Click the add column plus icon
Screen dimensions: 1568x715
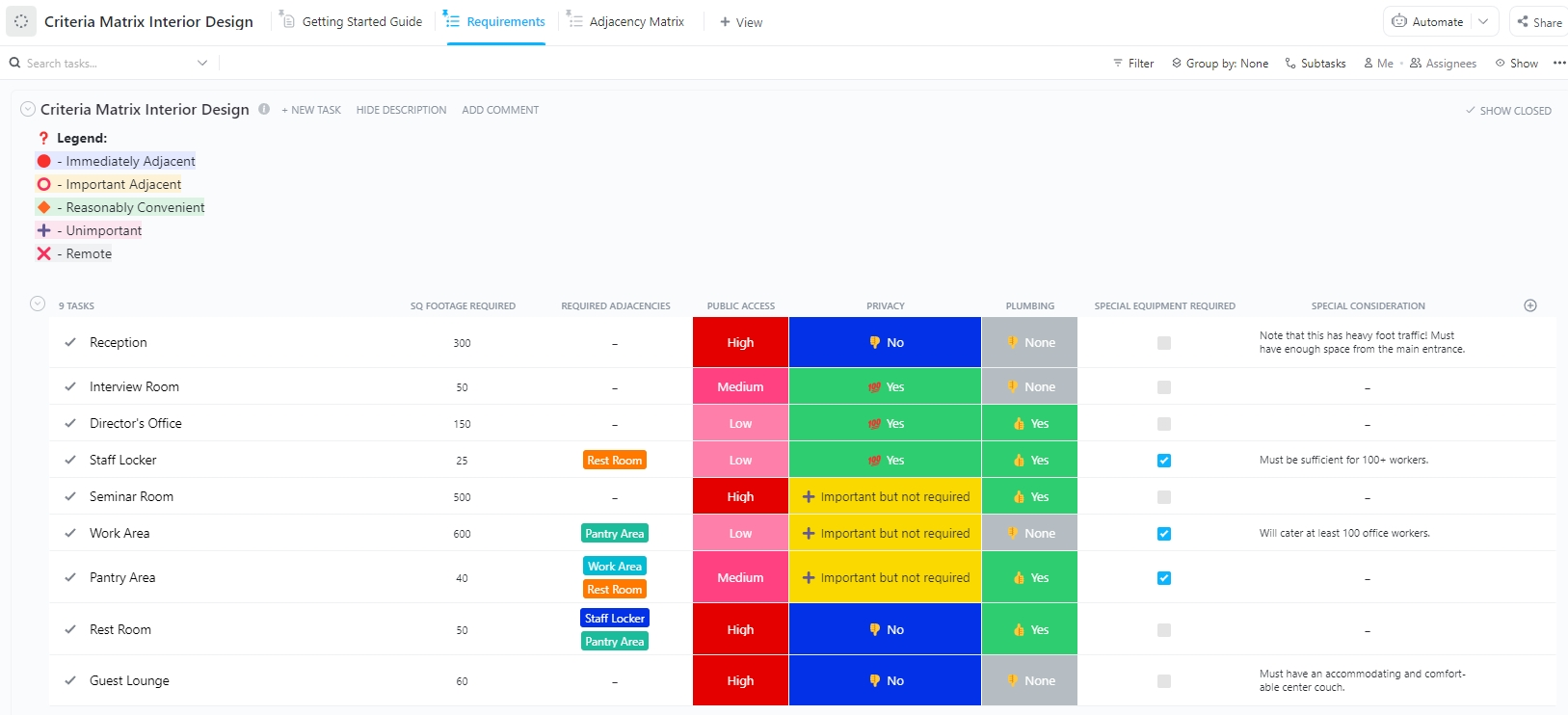pos(1530,305)
